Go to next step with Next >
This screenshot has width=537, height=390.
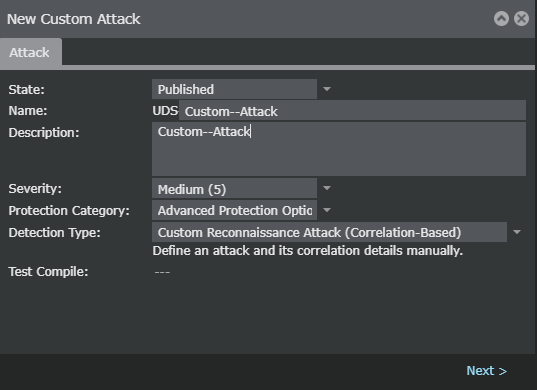[486, 371]
